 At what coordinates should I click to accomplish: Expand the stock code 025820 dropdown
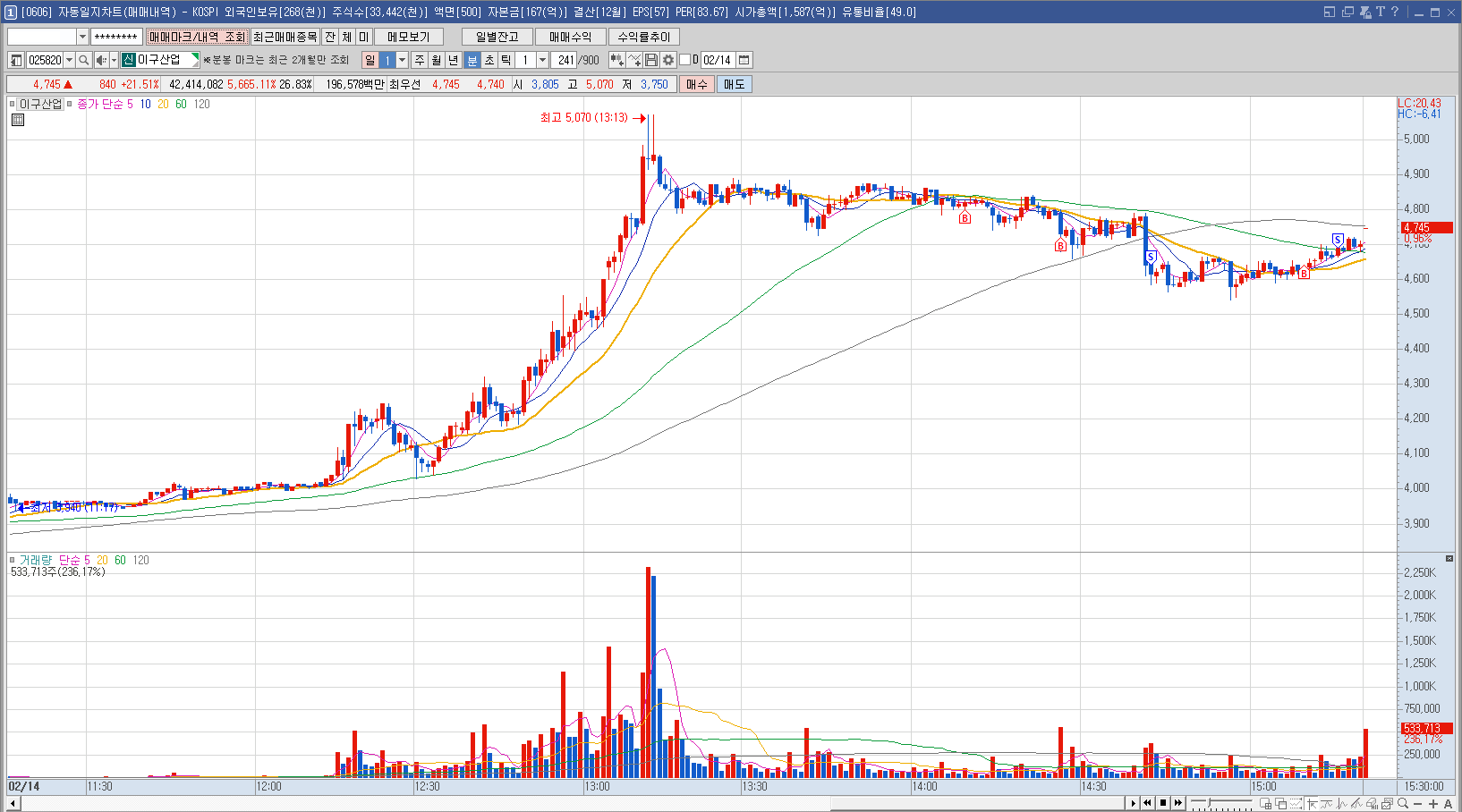pyautogui.click(x=70, y=60)
